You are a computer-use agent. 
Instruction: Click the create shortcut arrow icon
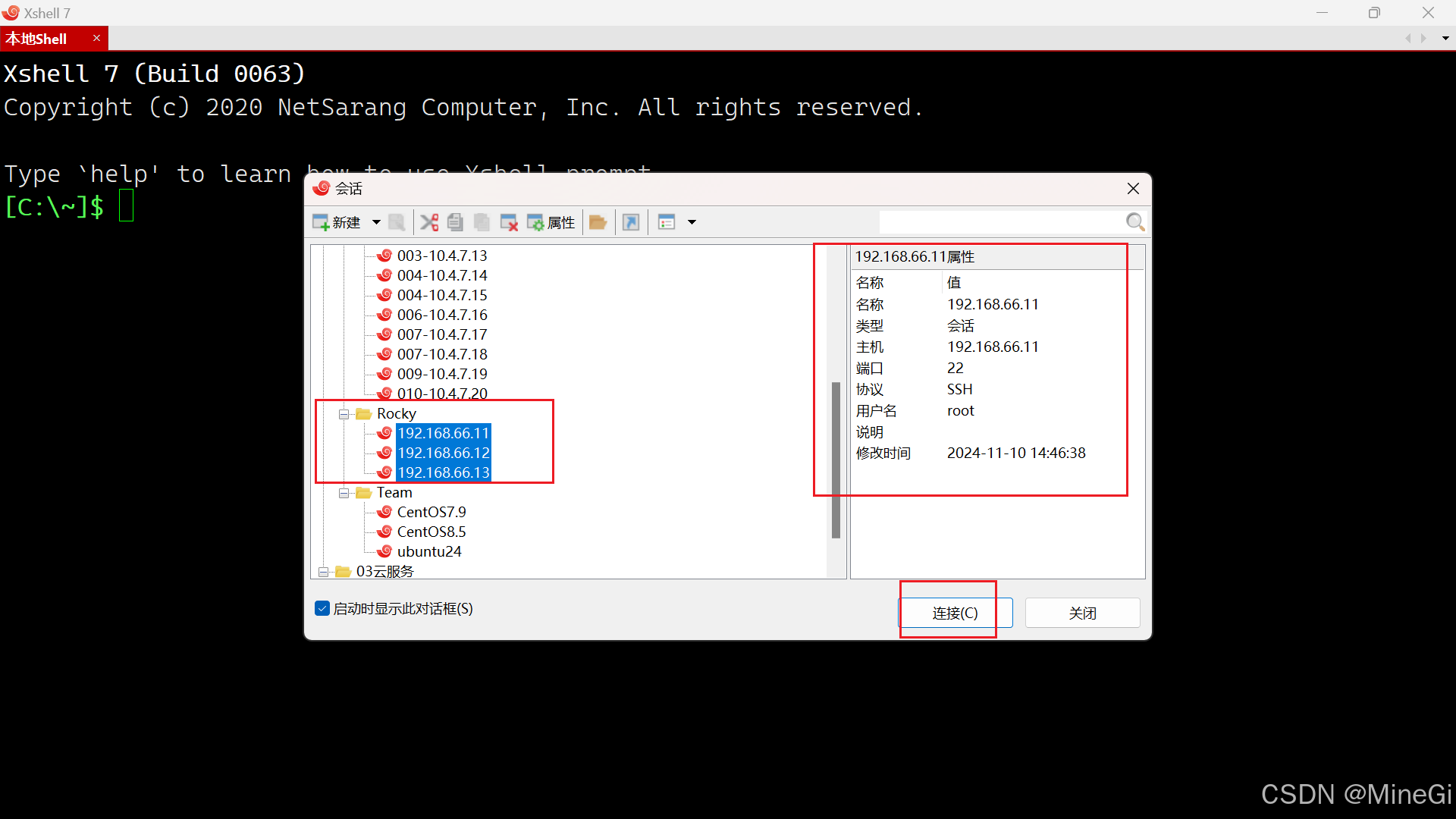coord(631,222)
